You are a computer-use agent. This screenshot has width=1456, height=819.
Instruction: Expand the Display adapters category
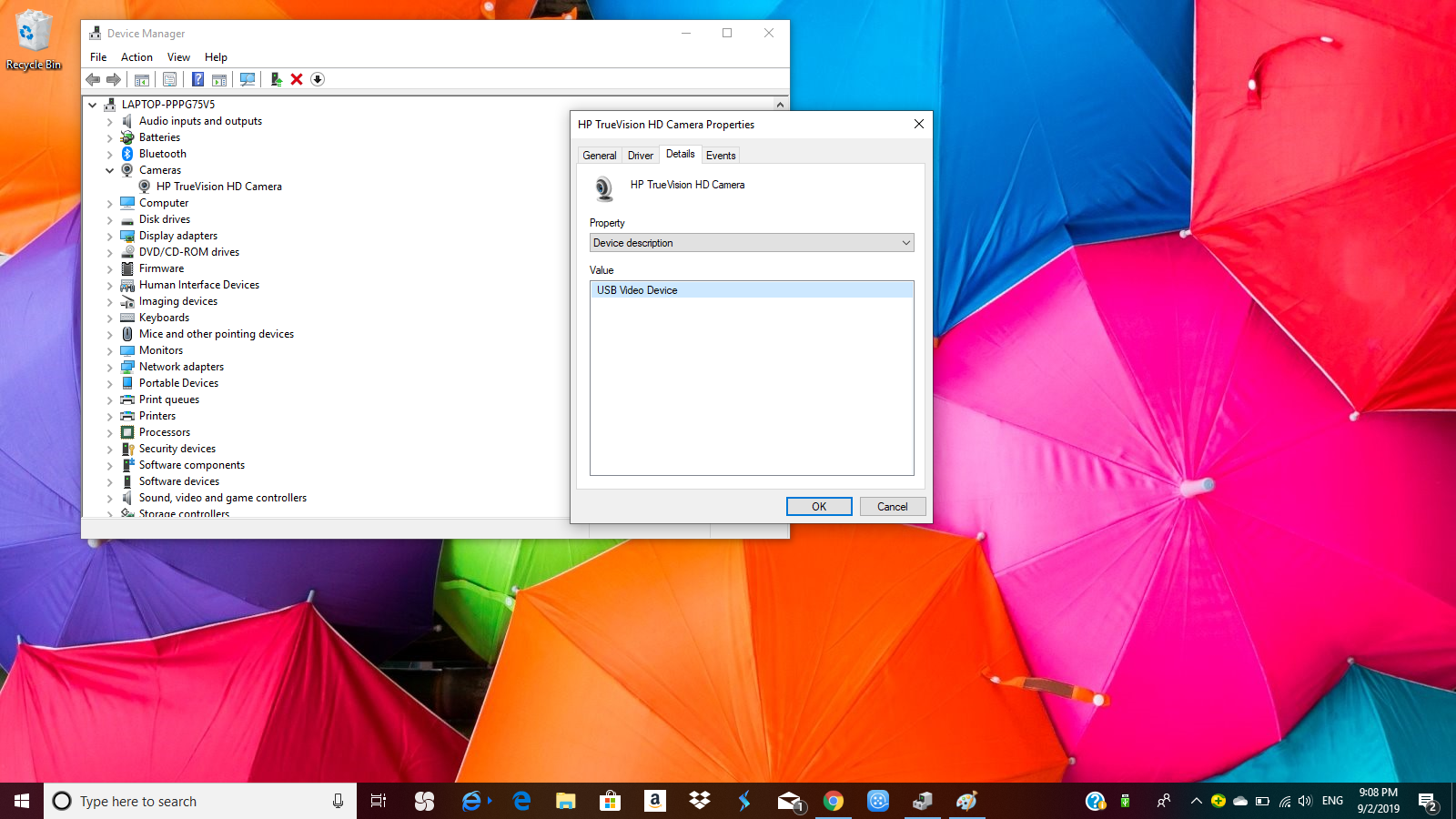click(x=110, y=236)
